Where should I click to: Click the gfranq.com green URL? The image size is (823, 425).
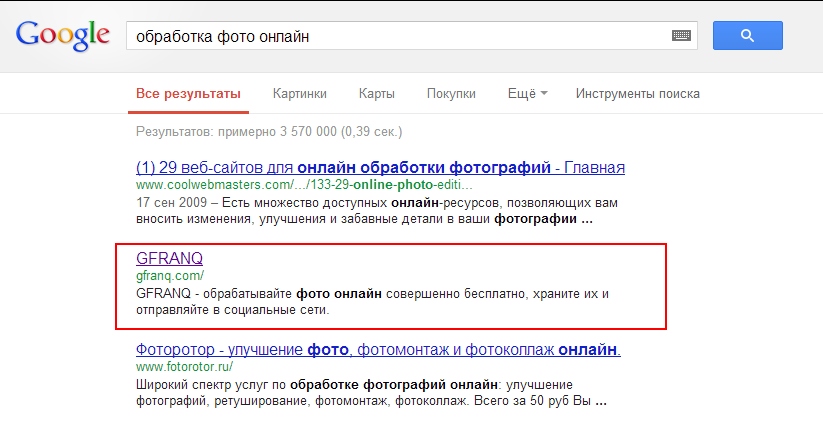tap(170, 275)
